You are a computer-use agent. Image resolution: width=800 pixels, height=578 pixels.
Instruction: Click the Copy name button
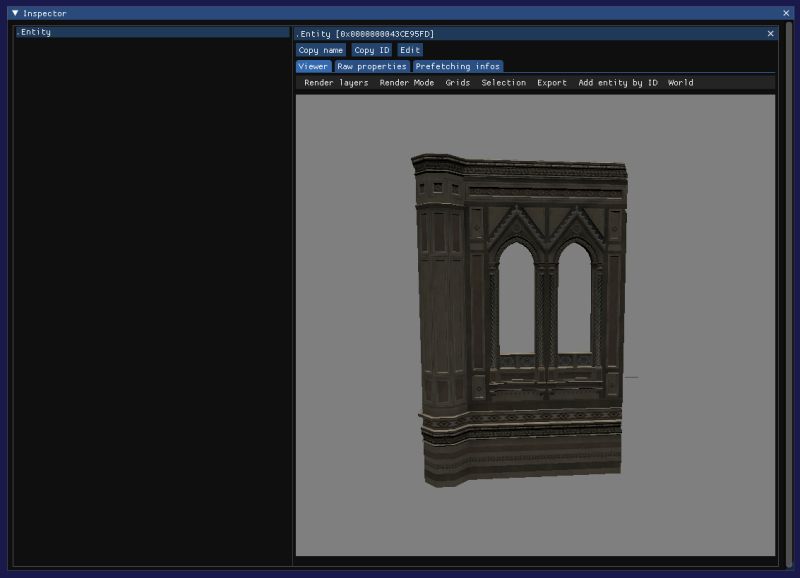point(319,49)
